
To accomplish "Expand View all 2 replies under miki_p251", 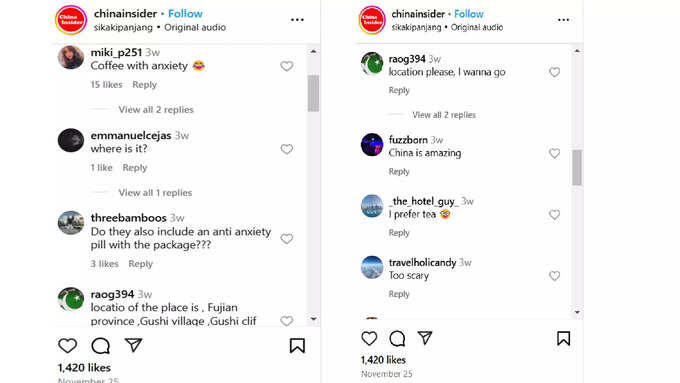I will (x=156, y=110).
